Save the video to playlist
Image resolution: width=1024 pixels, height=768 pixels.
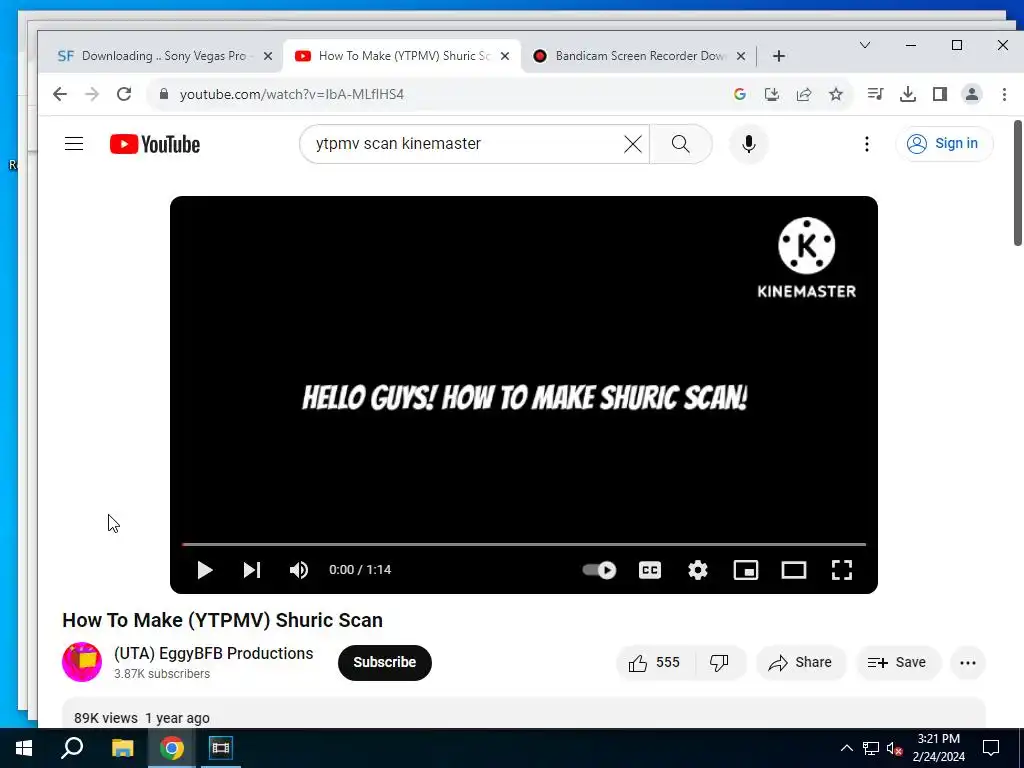point(897,663)
